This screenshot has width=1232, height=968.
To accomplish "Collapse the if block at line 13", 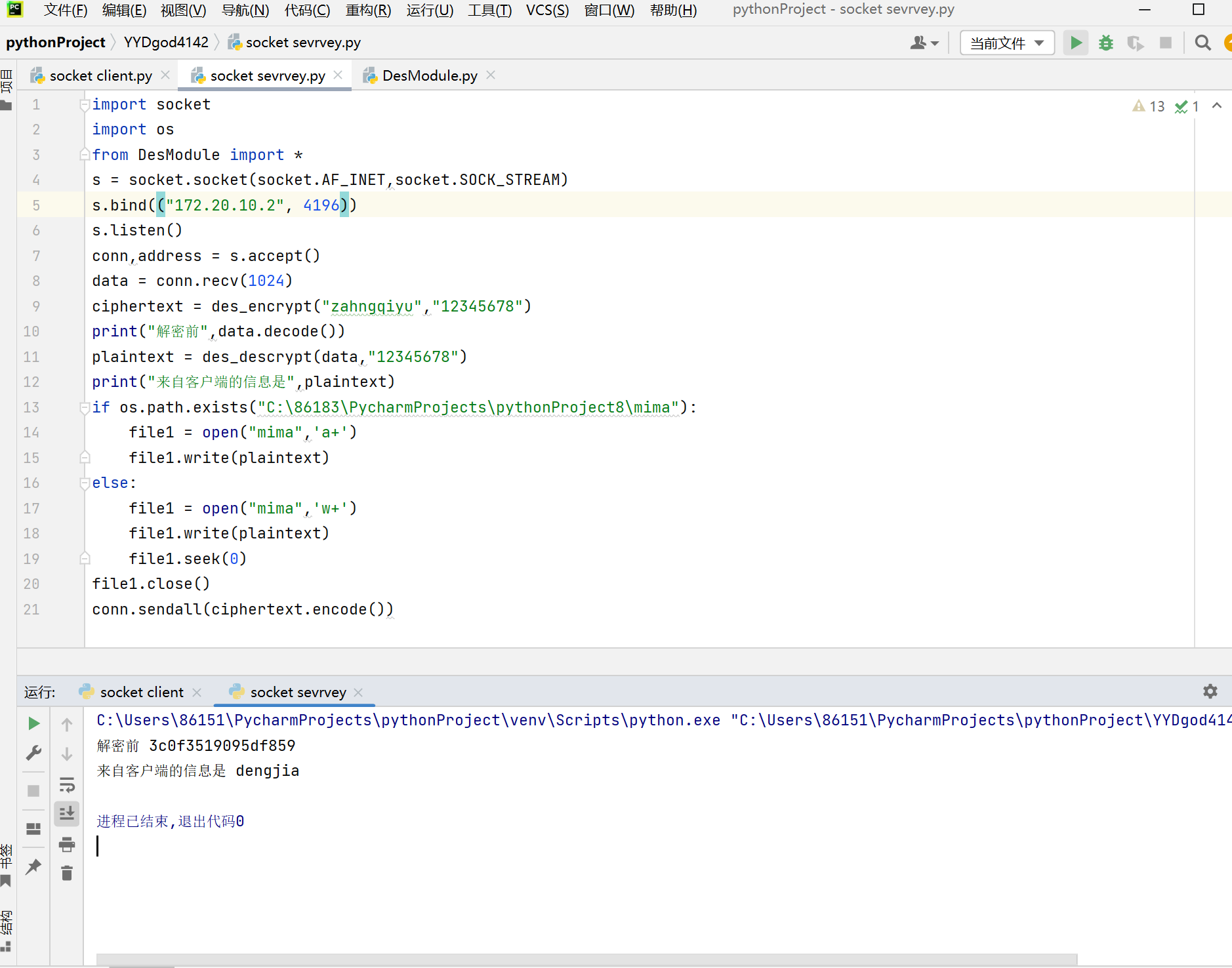I will [85, 407].
